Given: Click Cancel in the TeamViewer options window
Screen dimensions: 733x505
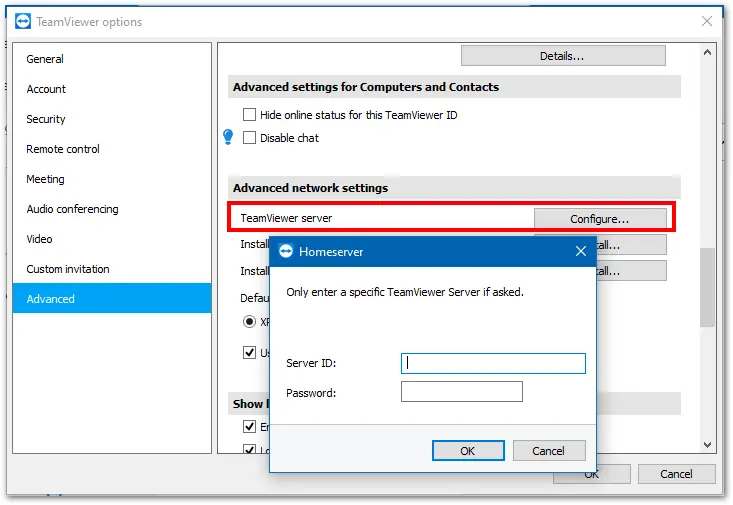Looking at the screenshot, I should pos(676,474).
